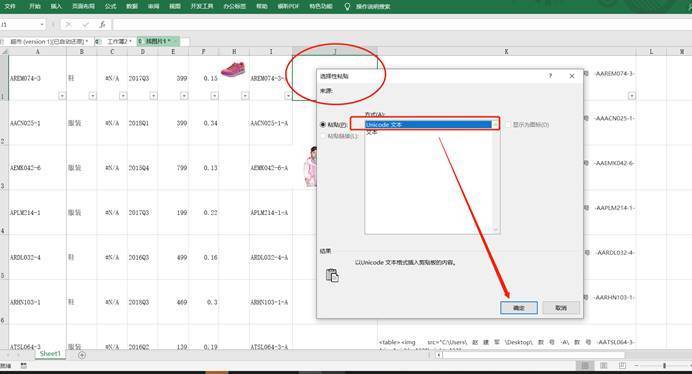
Task: Open the 公式 ribbon tab
Action: [110, 6]
